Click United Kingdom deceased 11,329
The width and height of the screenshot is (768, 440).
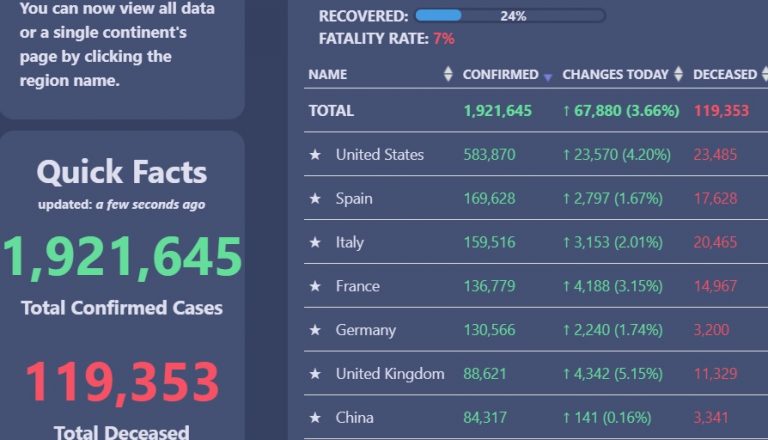coord(715,374)
